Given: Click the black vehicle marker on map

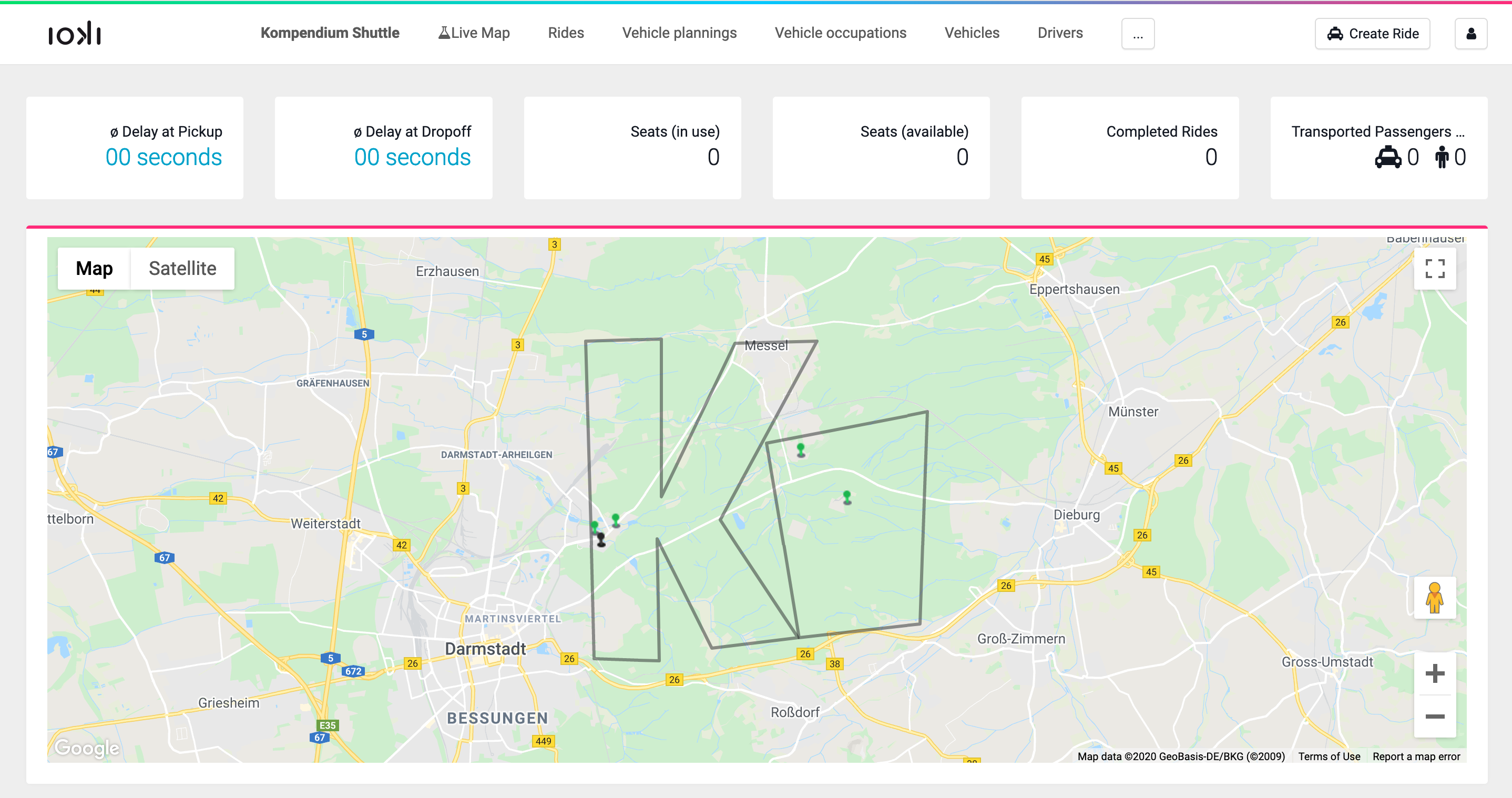Looking at the screenshot, I should click(600, 539).
